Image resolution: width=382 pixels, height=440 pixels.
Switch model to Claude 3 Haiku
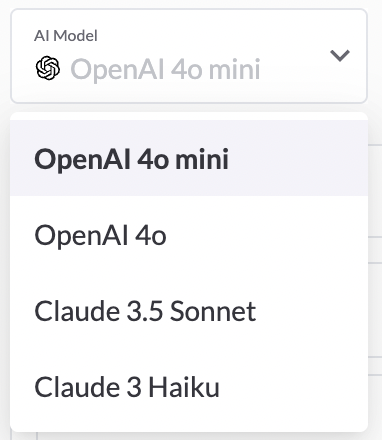[189, 387]
